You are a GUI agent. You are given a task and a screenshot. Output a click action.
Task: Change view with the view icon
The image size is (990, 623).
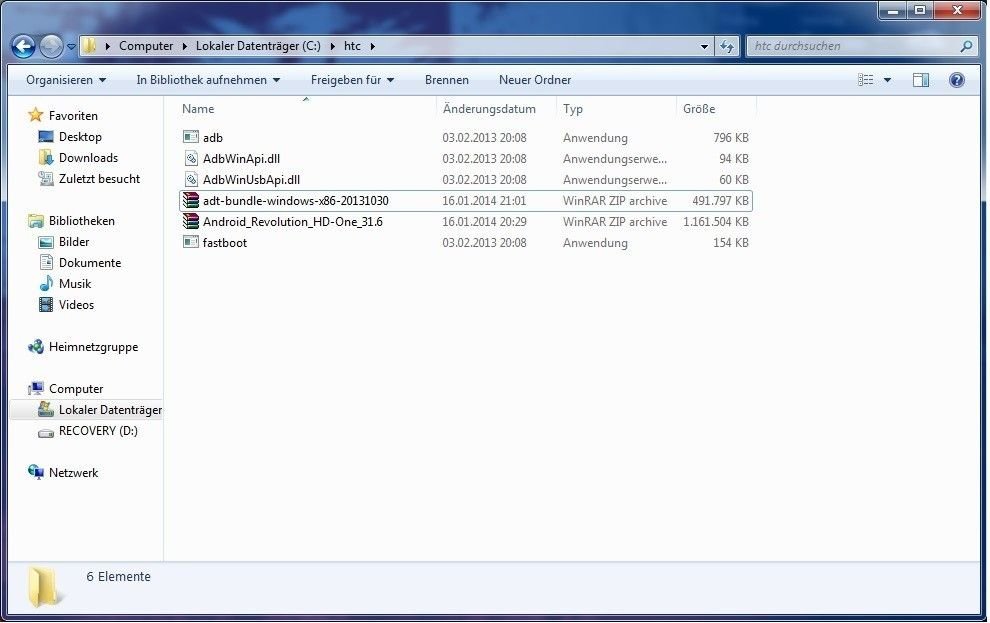pyautogui.click(x=866, y=80)
